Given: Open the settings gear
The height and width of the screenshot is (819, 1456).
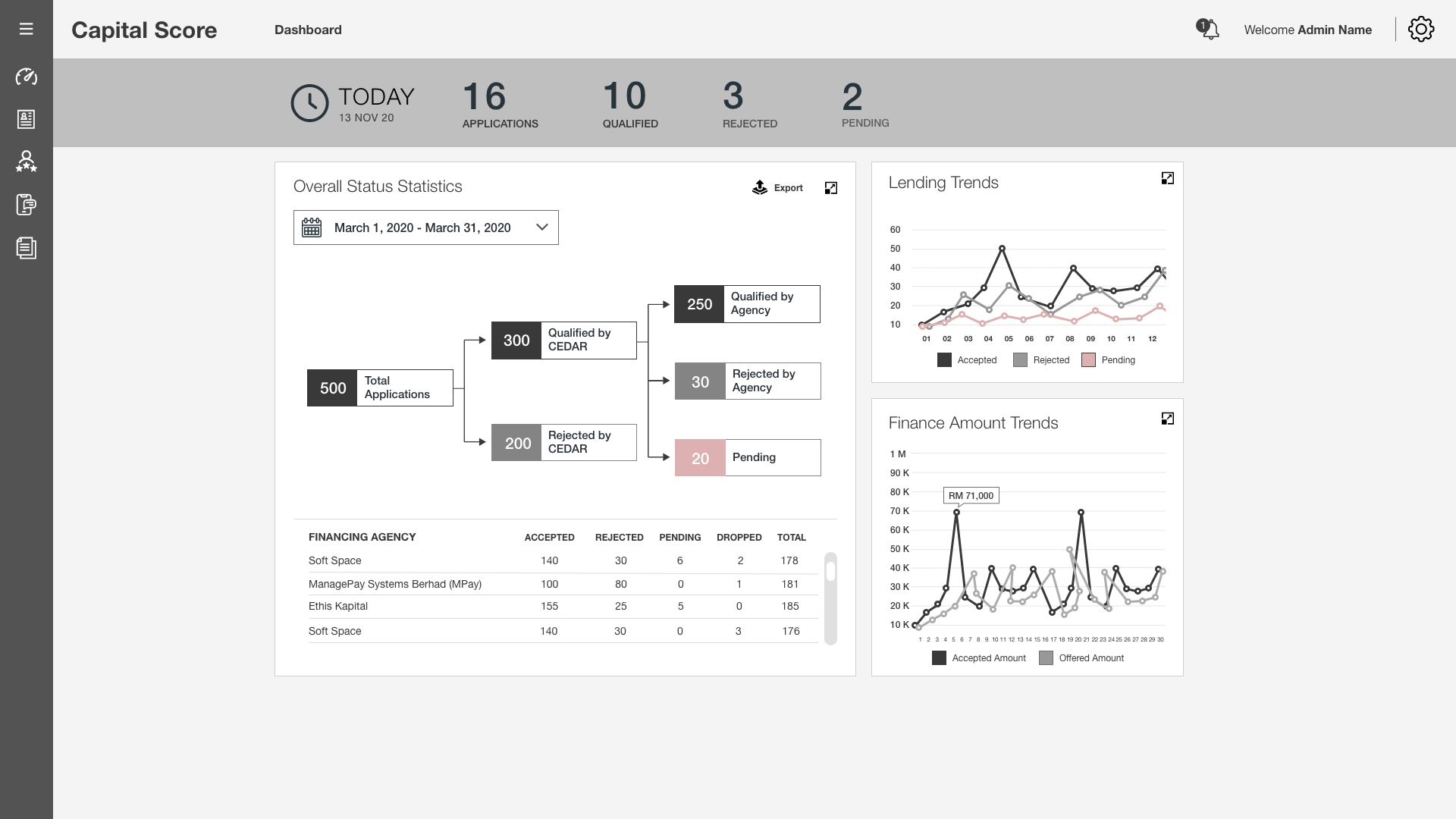Looking at the screenshot, I should tap(1421, 30).
